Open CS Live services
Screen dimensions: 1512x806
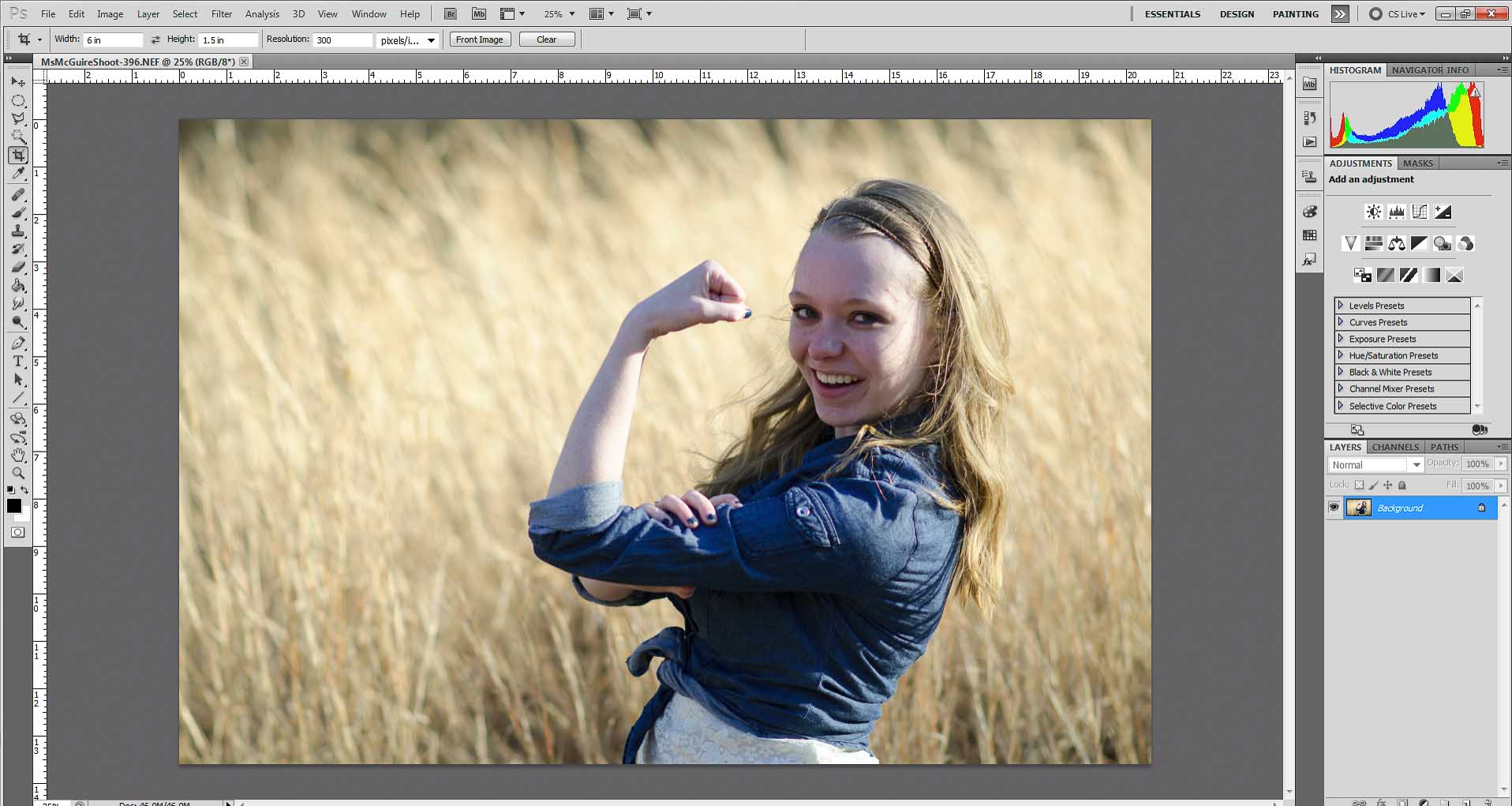tap(1398, 14)
